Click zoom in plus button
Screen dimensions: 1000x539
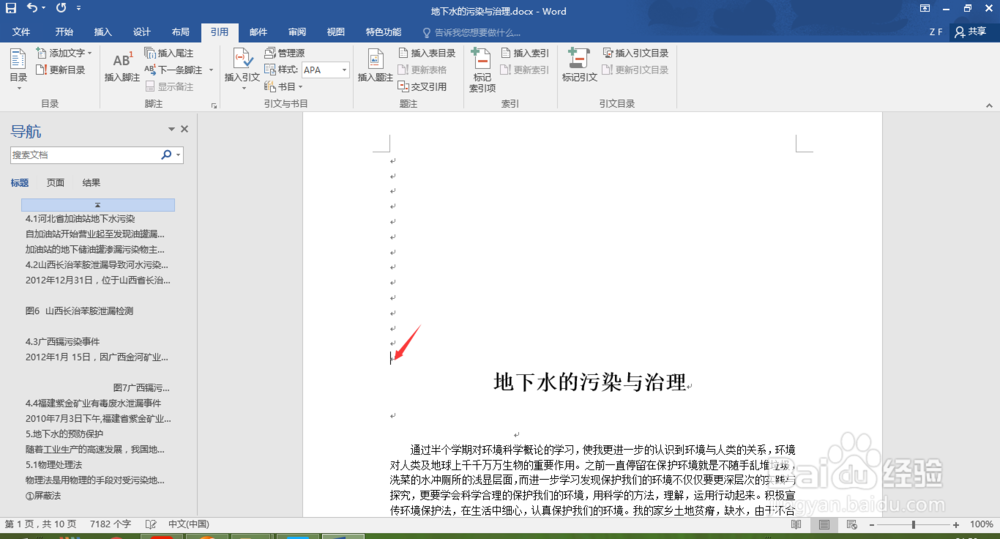click(x=956, y=525)
